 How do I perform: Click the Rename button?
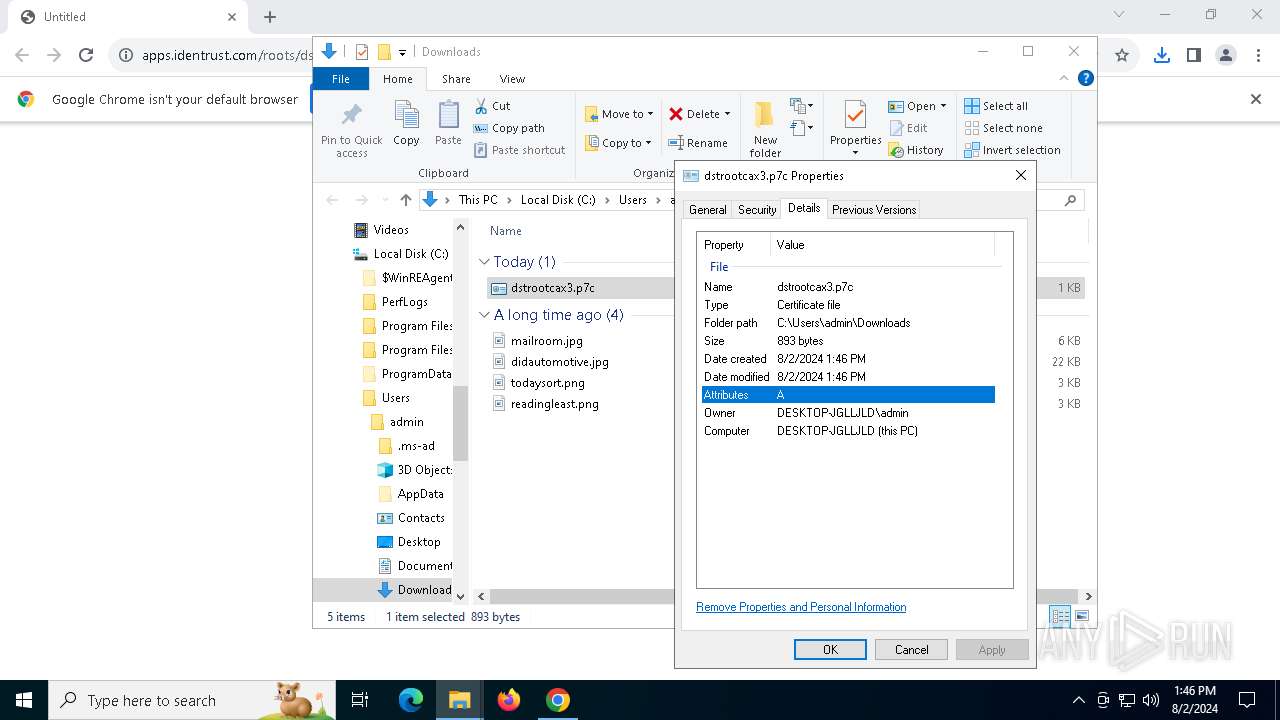click(698, 143)
